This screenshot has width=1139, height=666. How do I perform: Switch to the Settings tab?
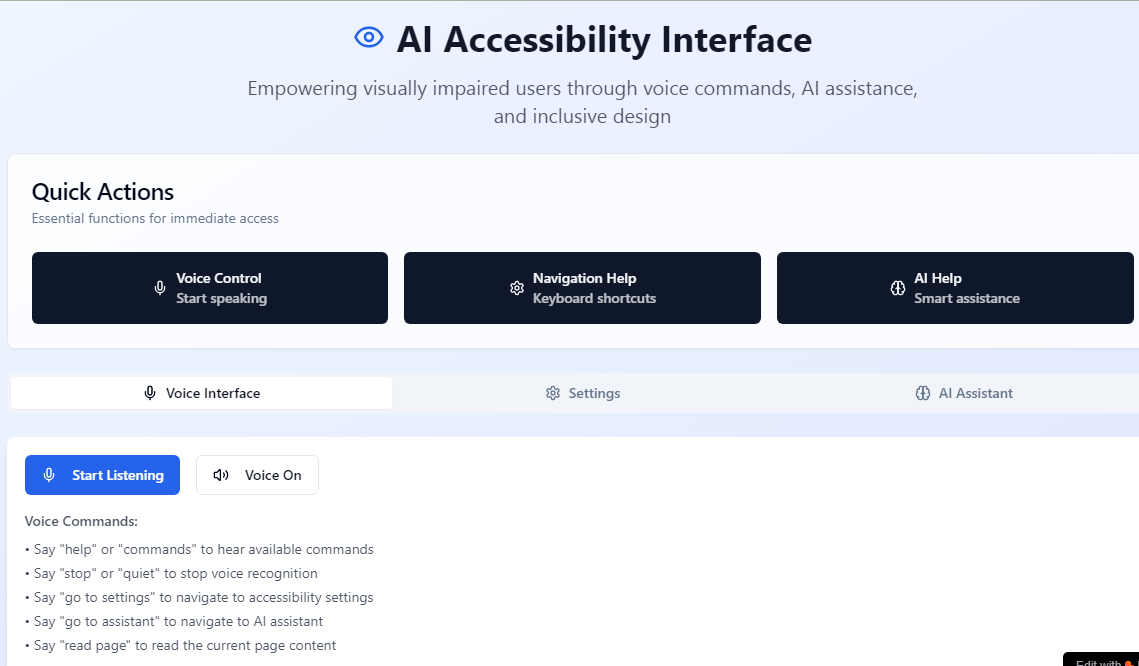pyautogui.click(x=583, y=393)
